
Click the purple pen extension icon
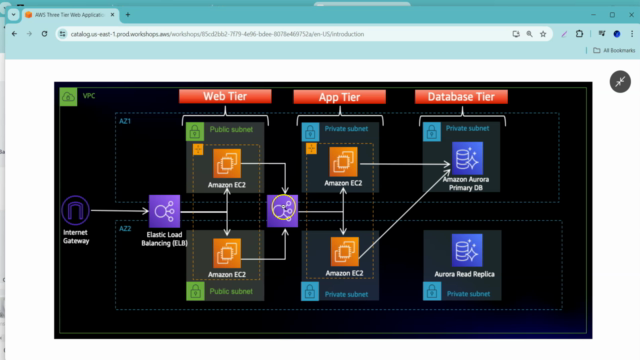point(564,34)
